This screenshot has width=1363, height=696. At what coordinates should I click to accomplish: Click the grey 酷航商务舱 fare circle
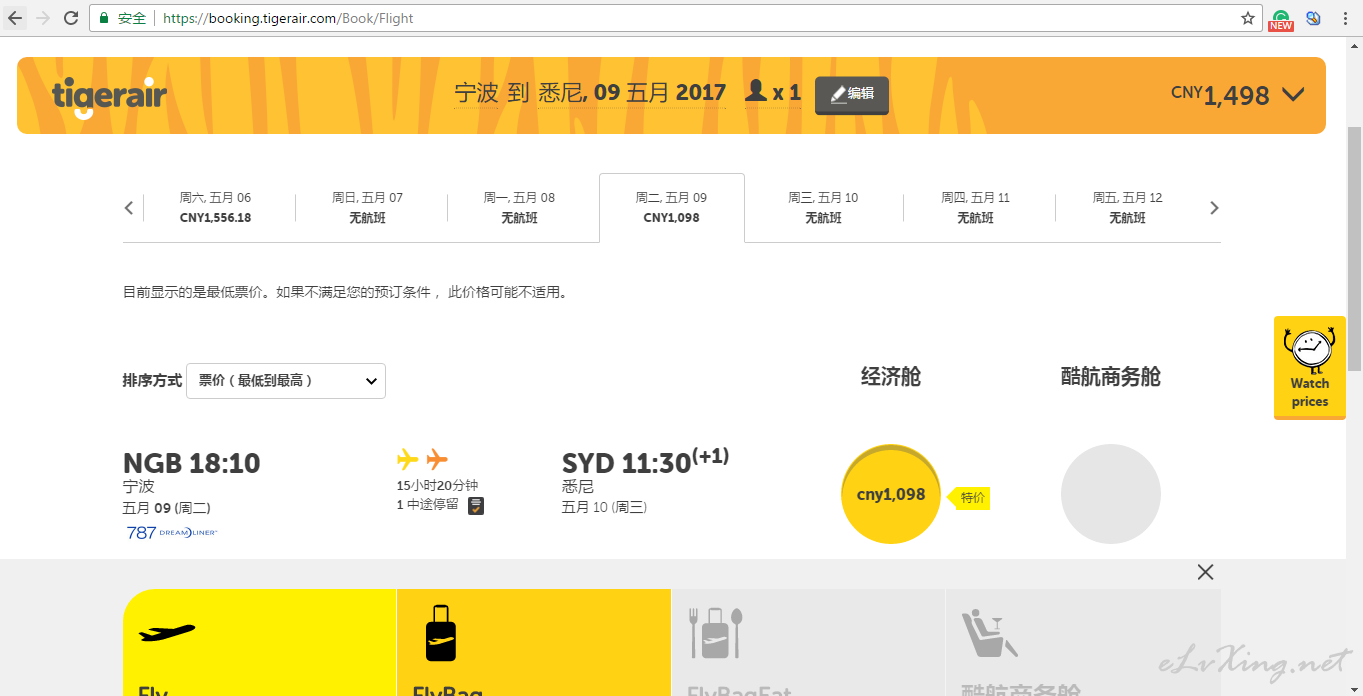(1110, 494)
